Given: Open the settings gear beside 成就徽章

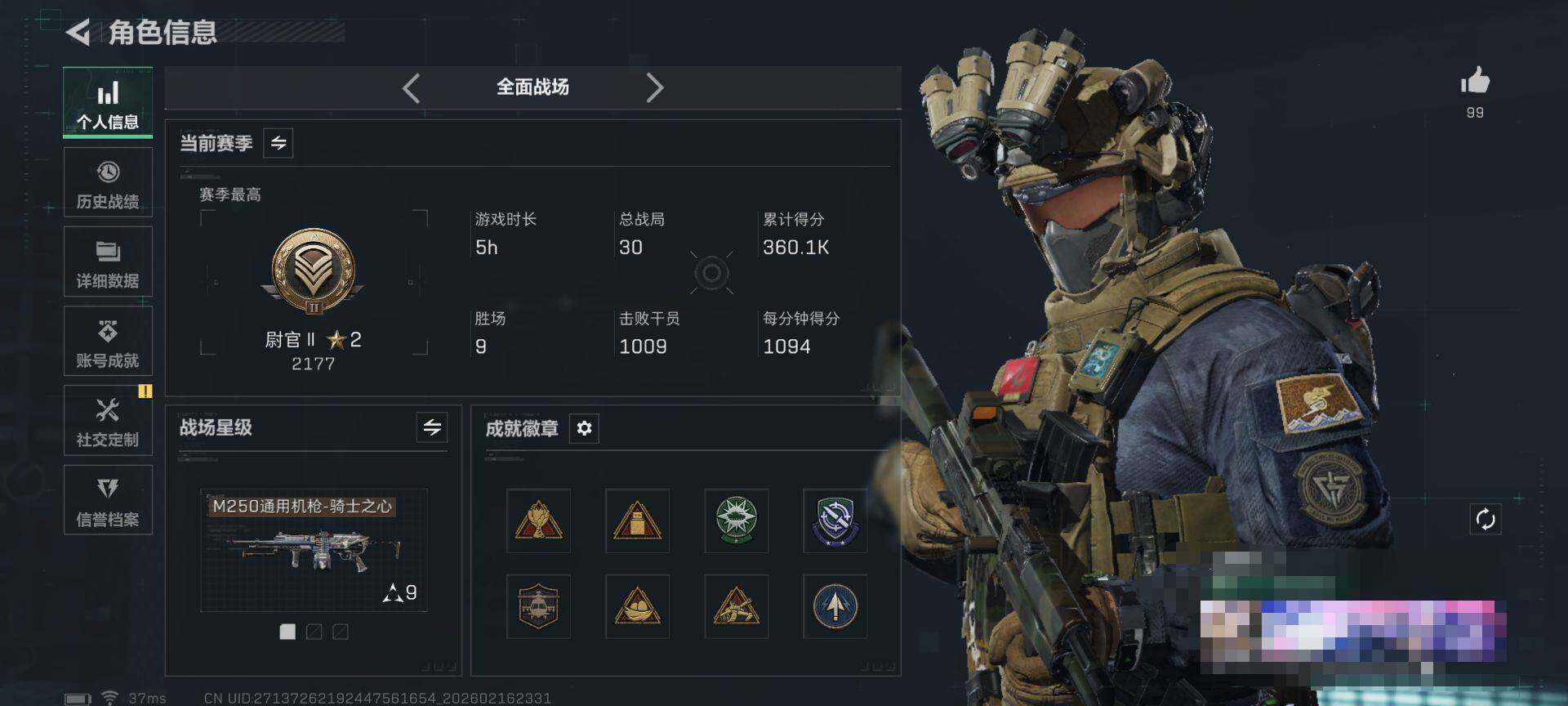Looking at the screenshot, I should click(584, 428).
